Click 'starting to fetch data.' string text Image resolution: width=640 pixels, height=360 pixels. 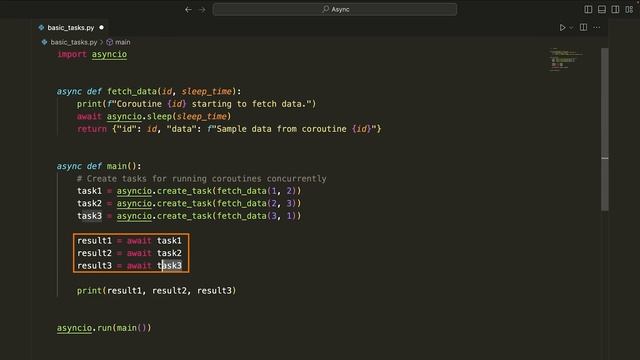point(249,104)
